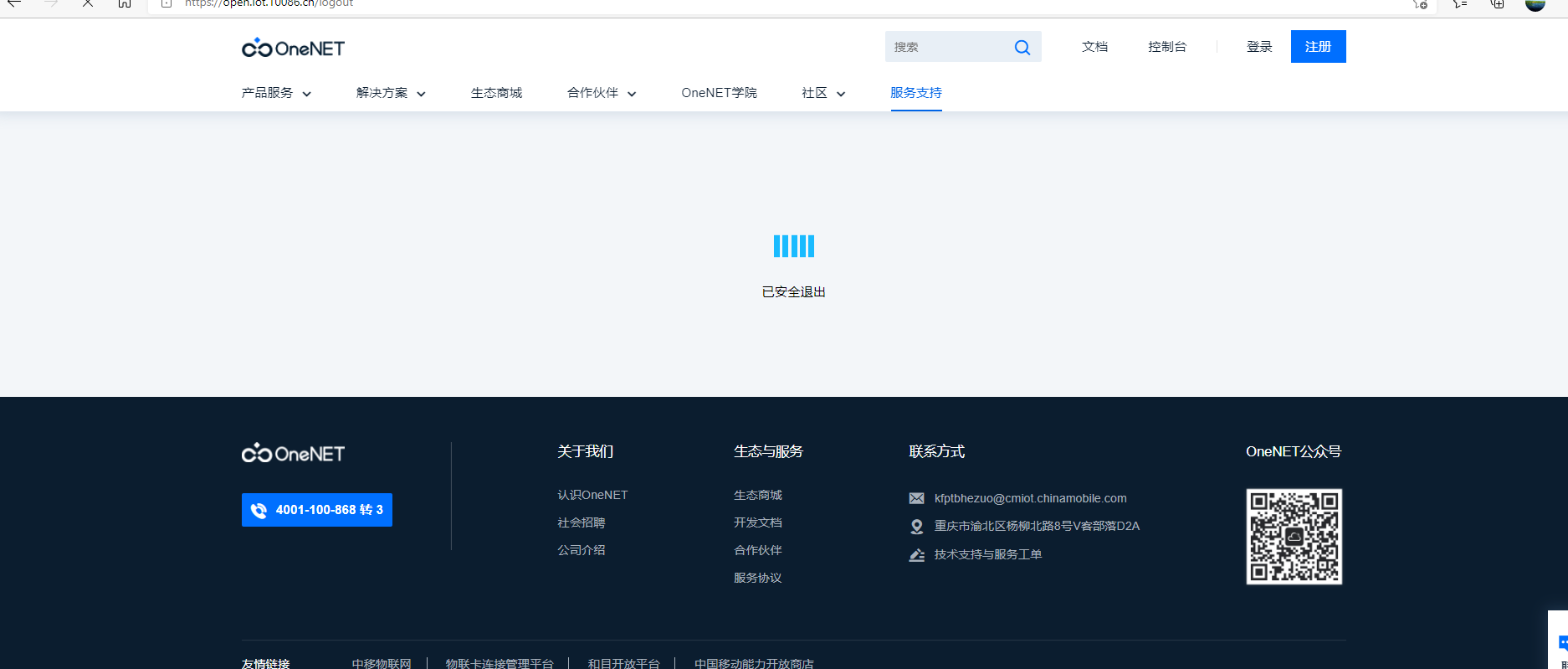Image resolution: width=1568 pixels, height=669 pixels.
Task: Click the browser home icon
Action: tap(125, 3)
